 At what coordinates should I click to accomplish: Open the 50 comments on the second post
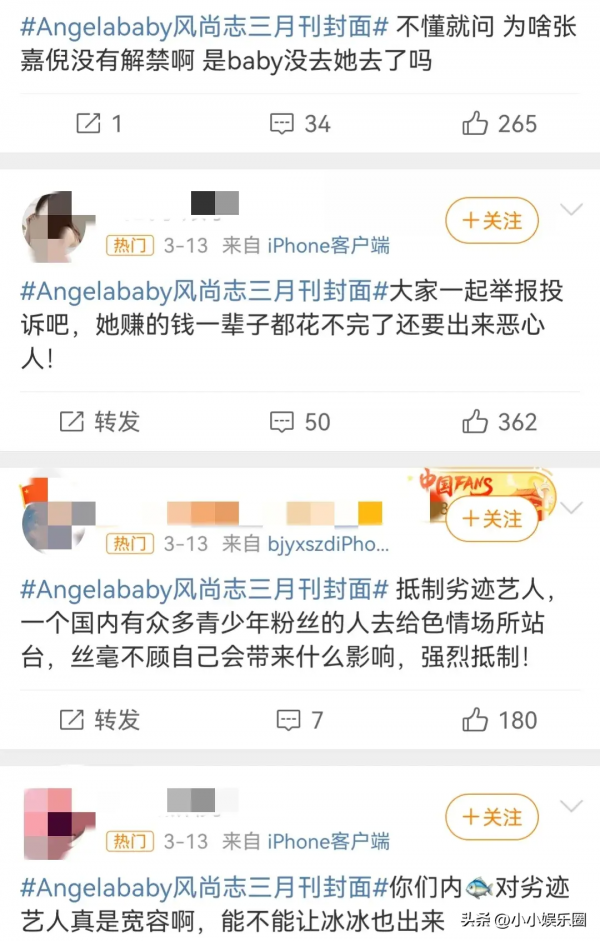point(299,422)
